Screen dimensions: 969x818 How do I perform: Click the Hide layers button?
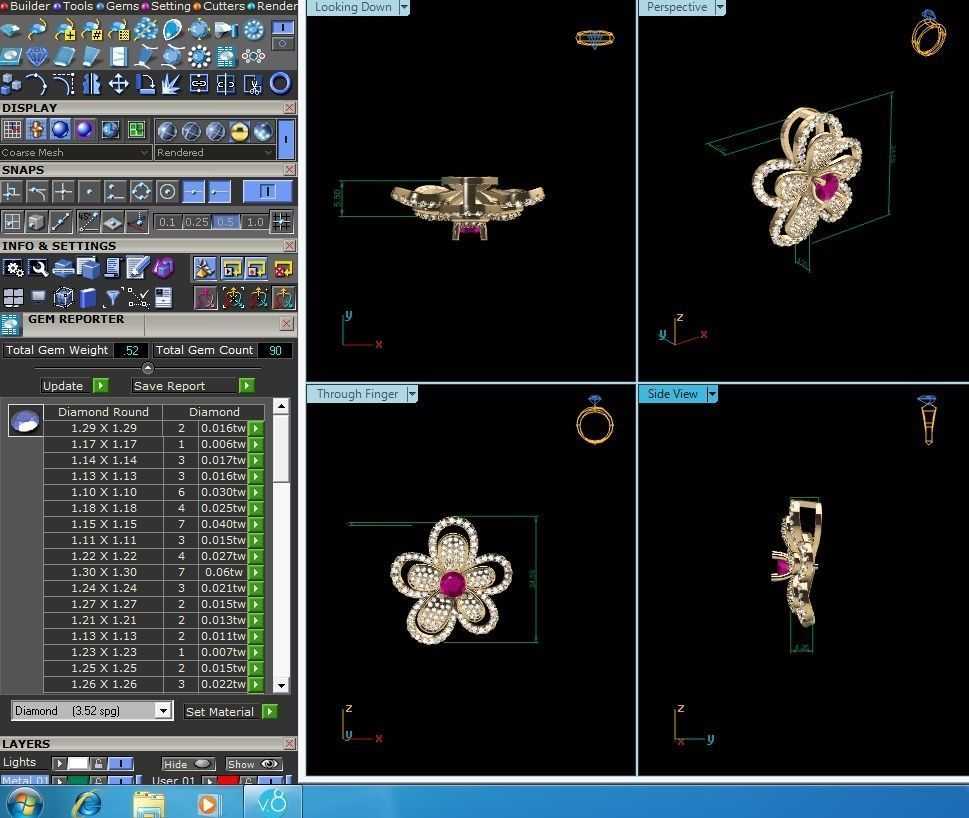pyautogui.click(x=188, y=764)
